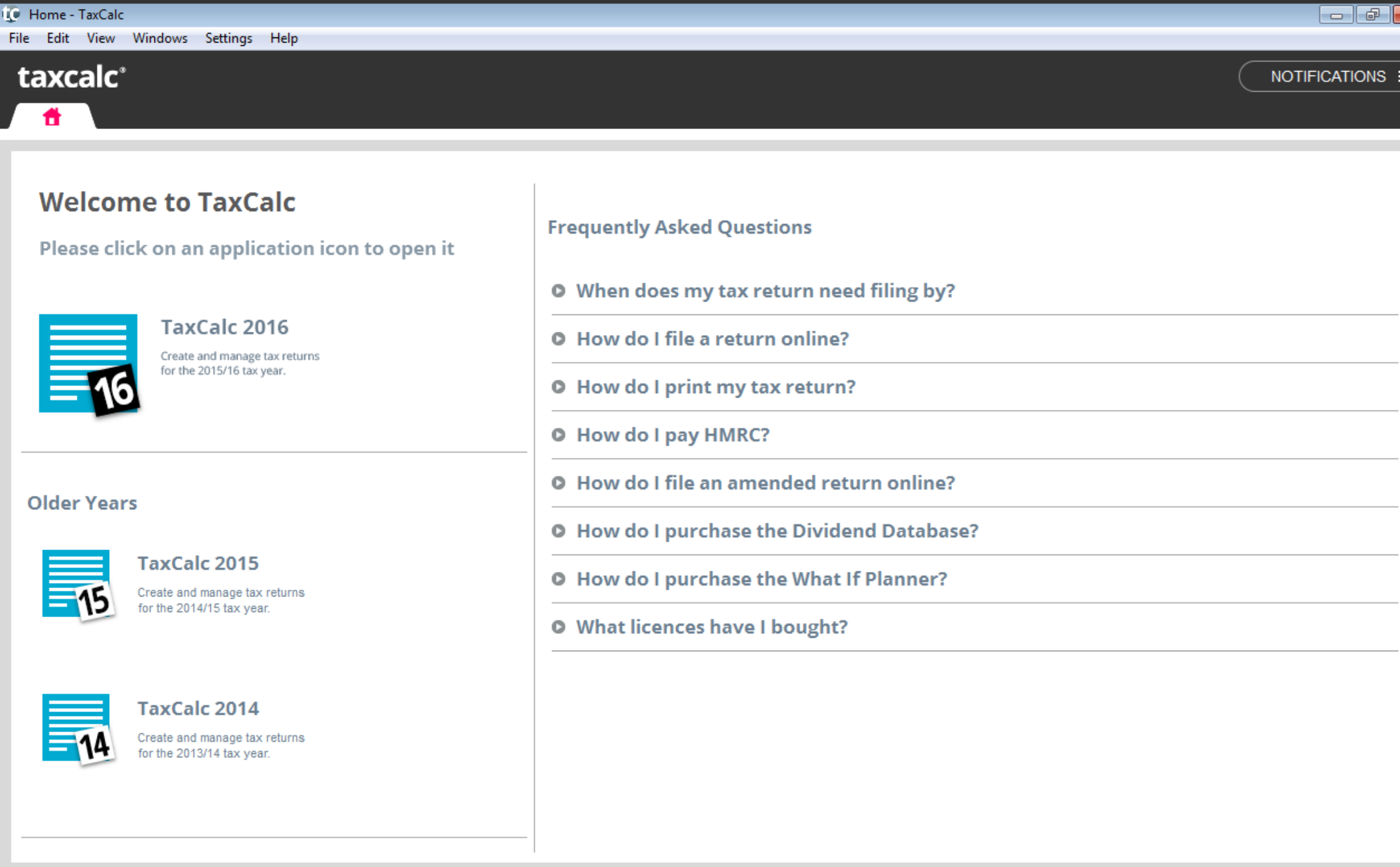Image resolution: width=1400 pixels, height=867 pixels.
Task: Open the Notifications button
Action: 1319,76
